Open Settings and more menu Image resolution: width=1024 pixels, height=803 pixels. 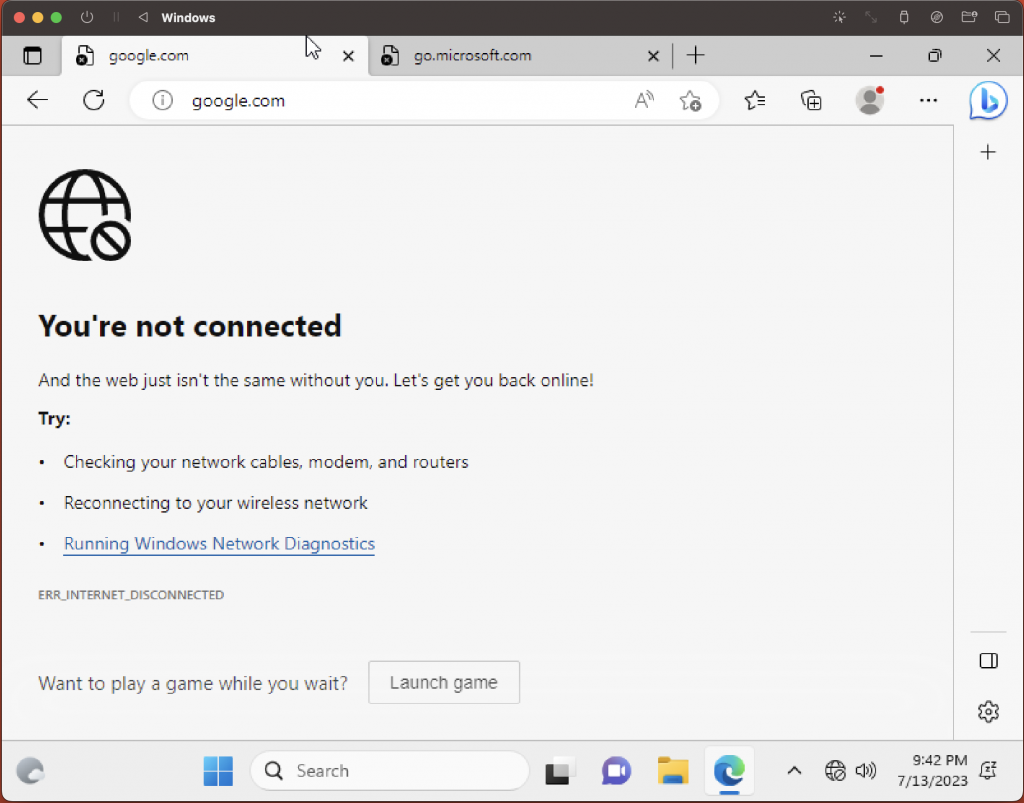click(928, 100)
